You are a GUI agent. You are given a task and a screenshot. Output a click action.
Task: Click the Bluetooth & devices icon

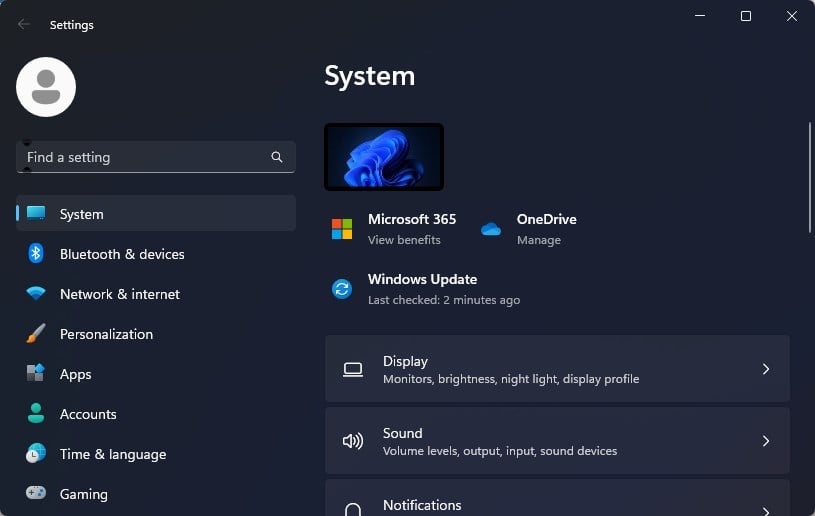[x=35, y=254]
